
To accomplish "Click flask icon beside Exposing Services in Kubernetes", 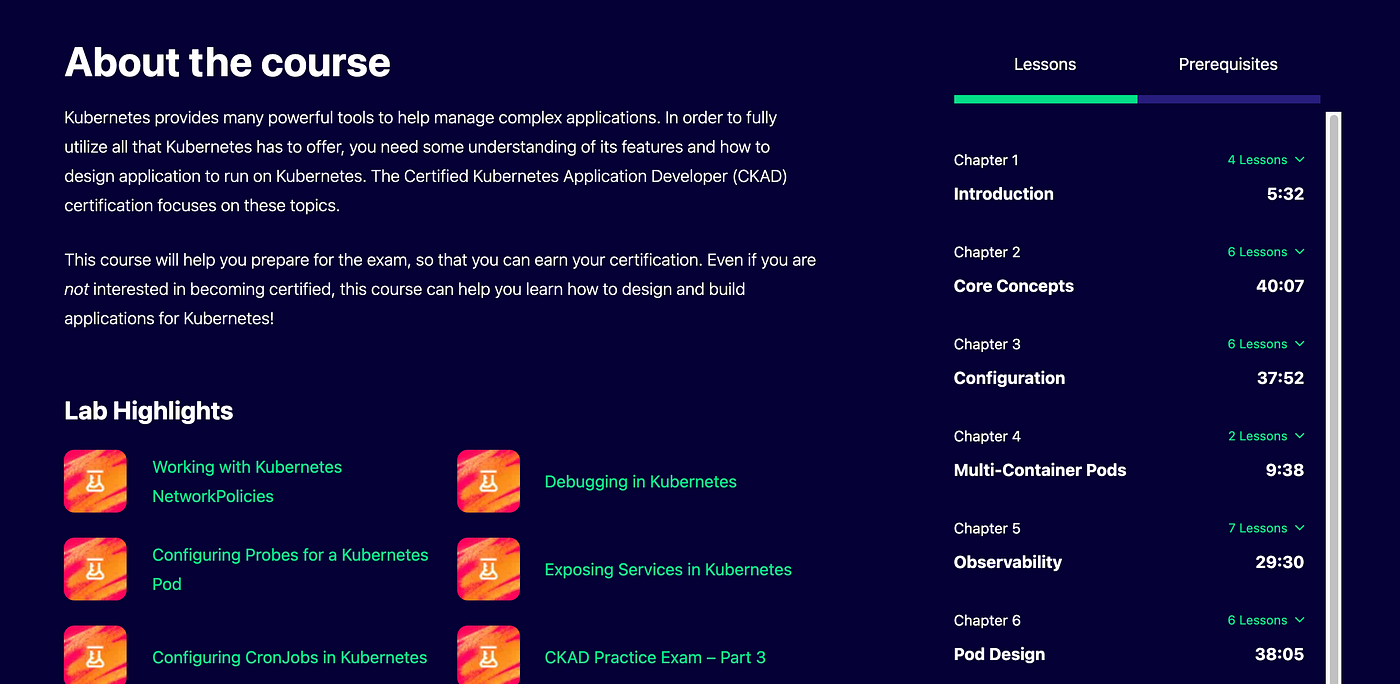I will coord(488,569).
